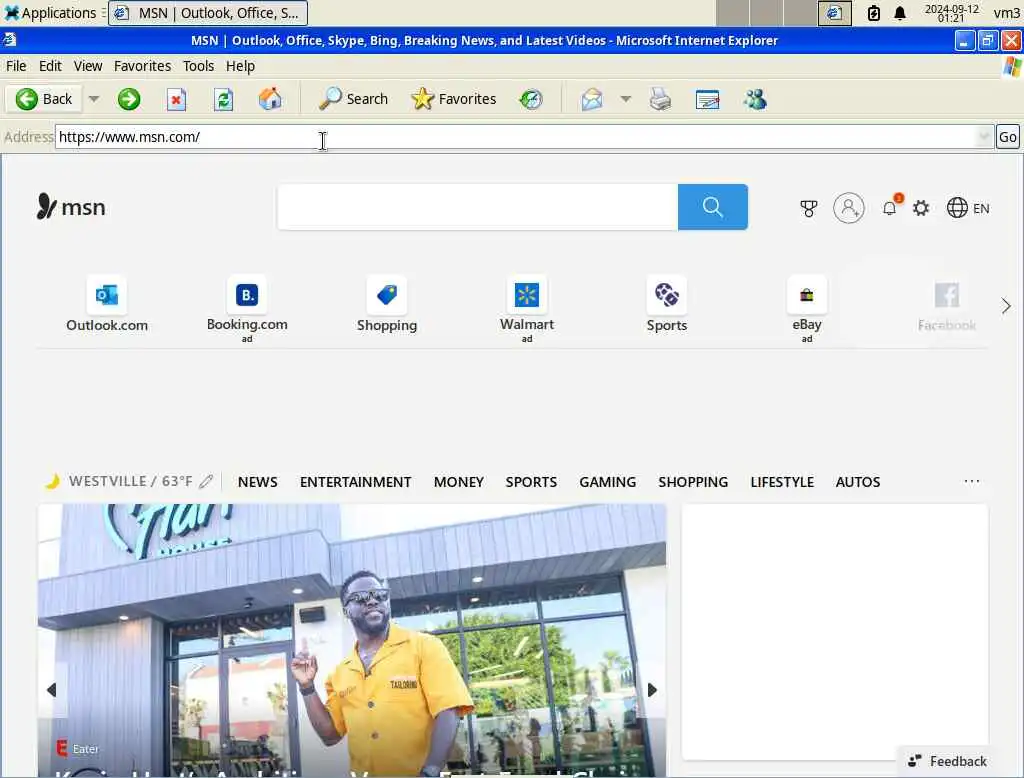Screen dimensions: 1024x778
Task: Switch to the MONEY tab
Action: 458,482
